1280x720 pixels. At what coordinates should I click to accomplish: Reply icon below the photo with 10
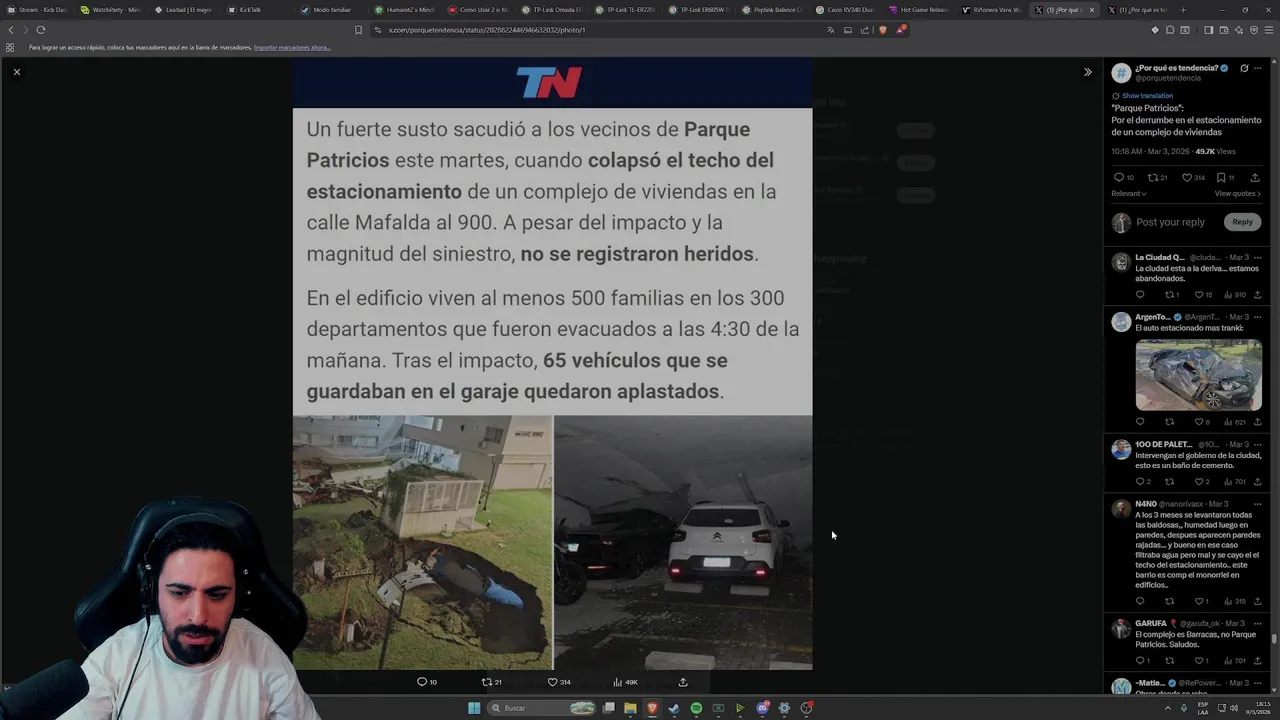422,682
